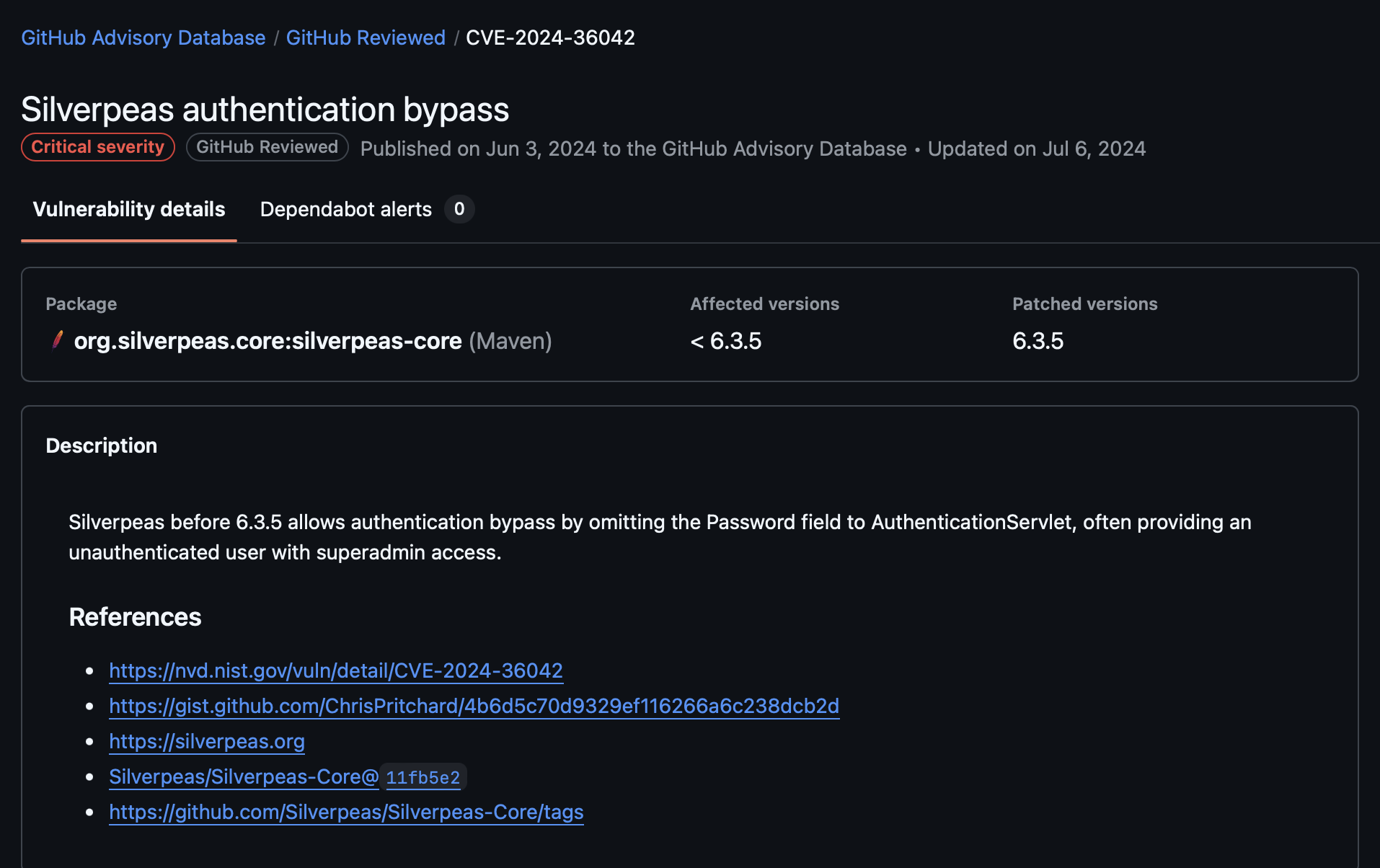
Task: Click the Critical severity badge
Action: (x=98, y=147)
